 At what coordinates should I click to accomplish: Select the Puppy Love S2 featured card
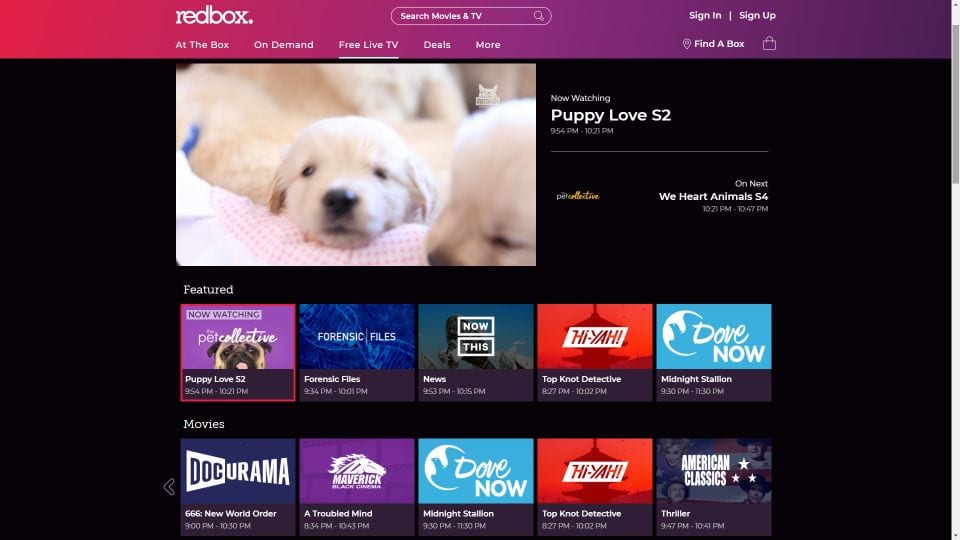(238, 353)
